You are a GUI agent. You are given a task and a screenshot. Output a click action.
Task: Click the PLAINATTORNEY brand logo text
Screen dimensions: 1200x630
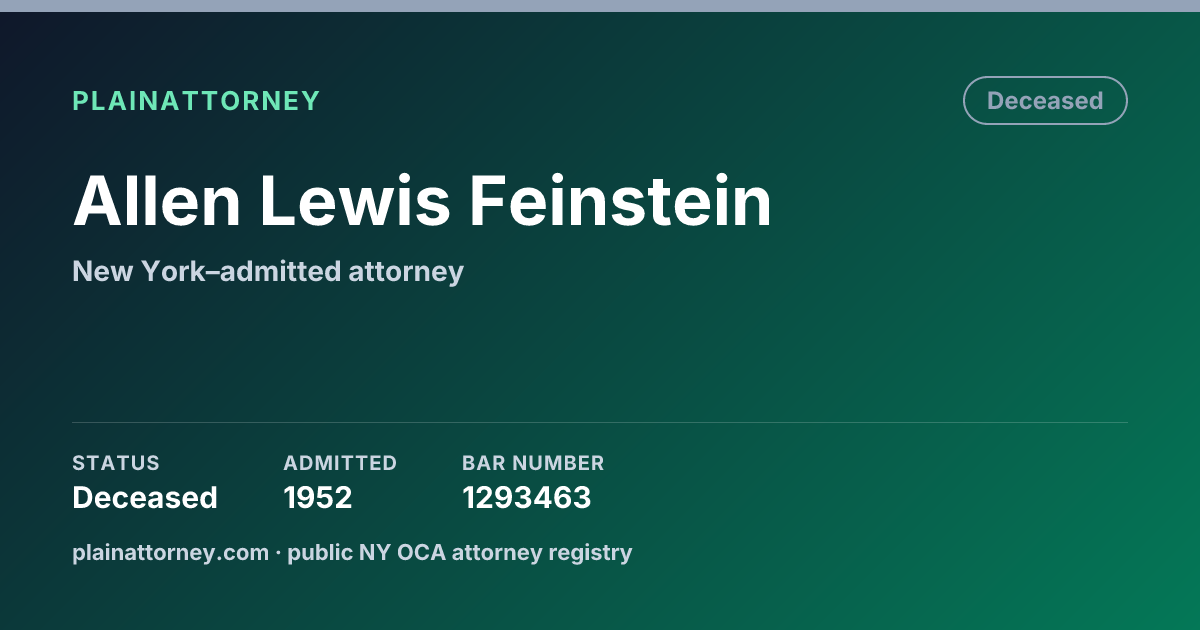pyautogui.click(x=196, y=101)
